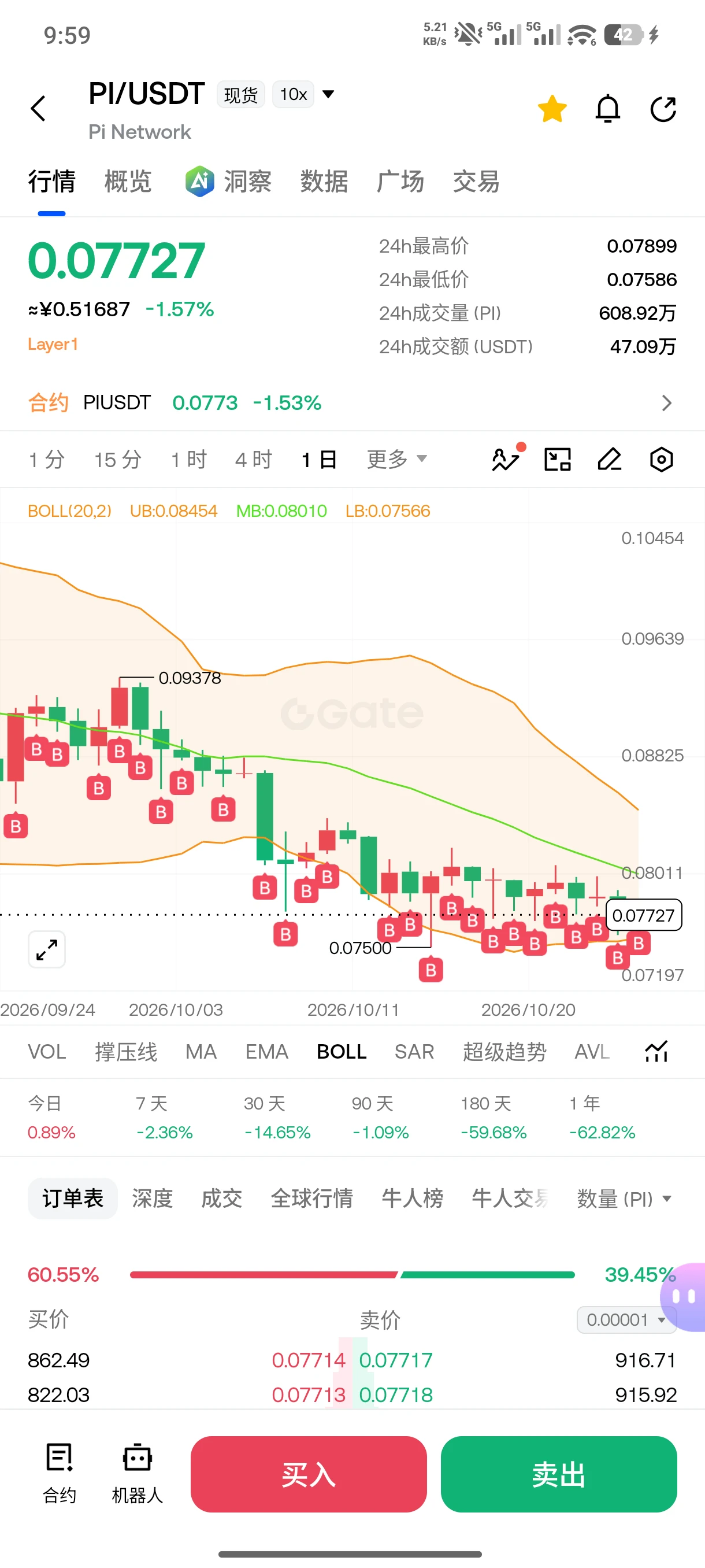Open price alert bell icon

click(x=608, y=109)
